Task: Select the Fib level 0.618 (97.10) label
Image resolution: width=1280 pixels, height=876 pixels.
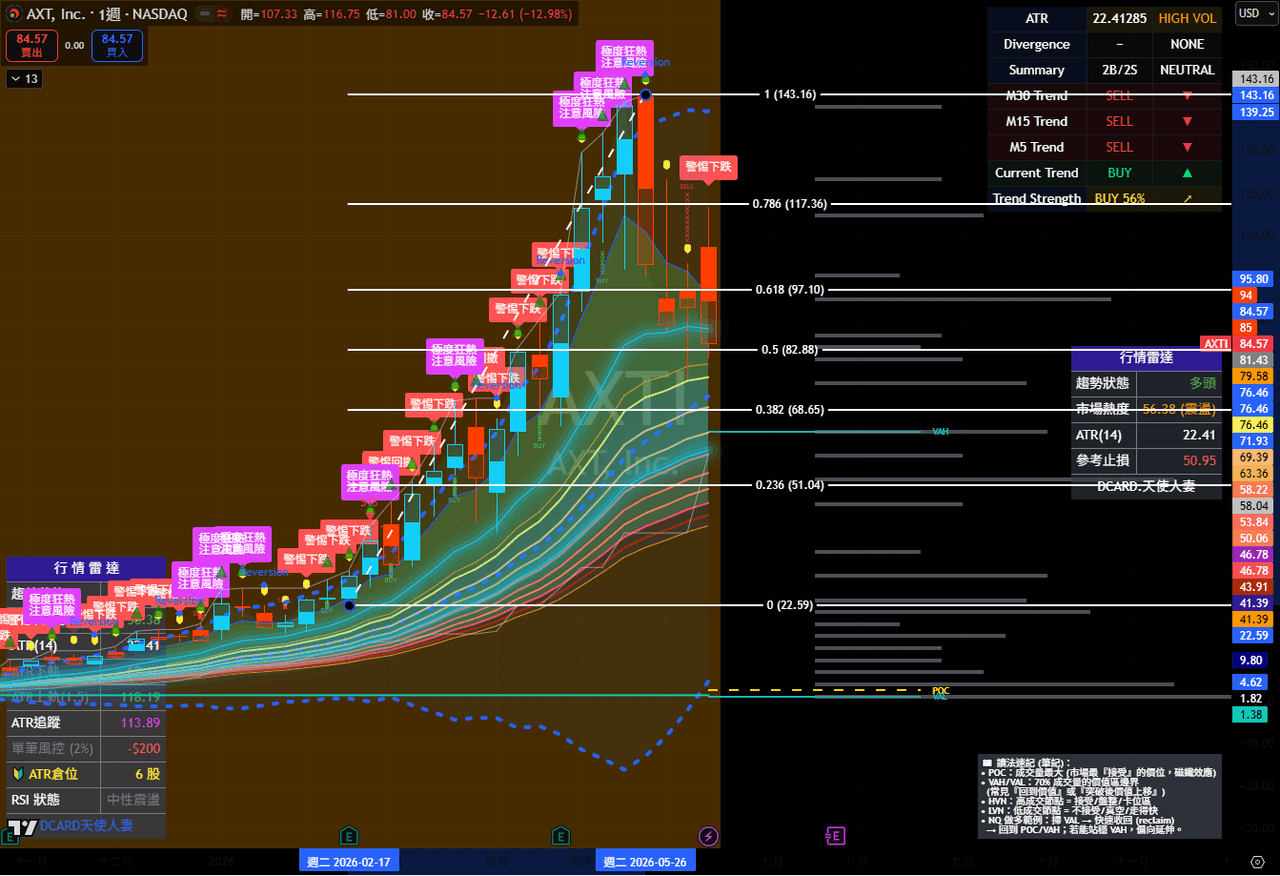Action: coord(790,290)
